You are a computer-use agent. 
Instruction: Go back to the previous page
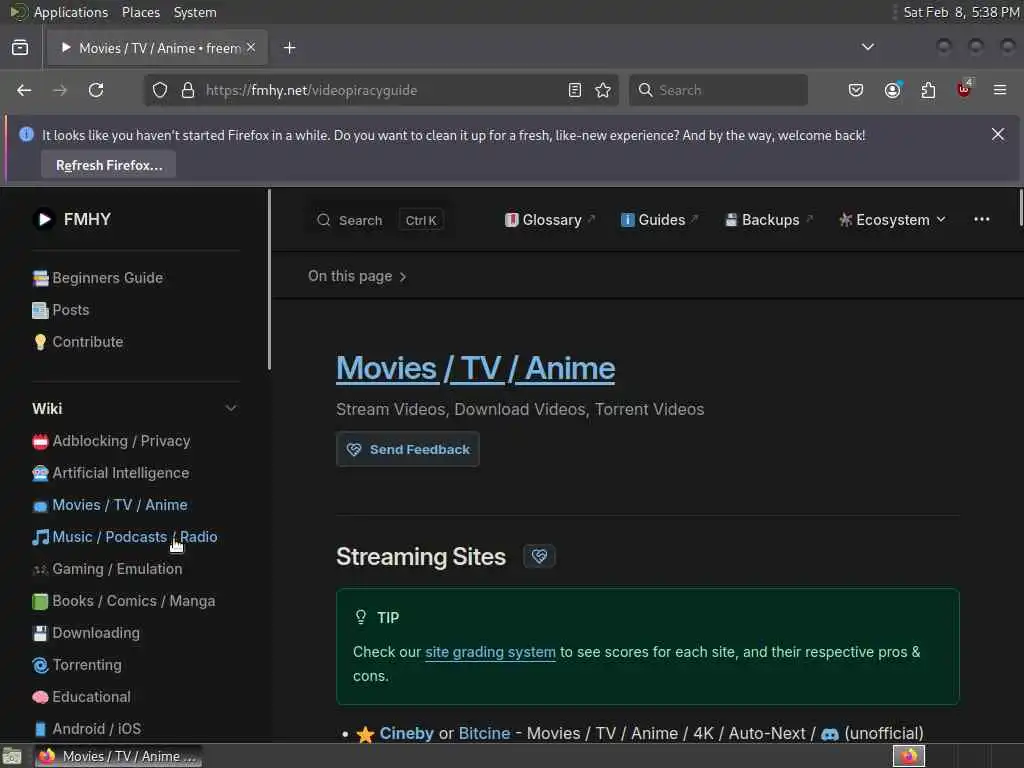(x=24, y=90)
